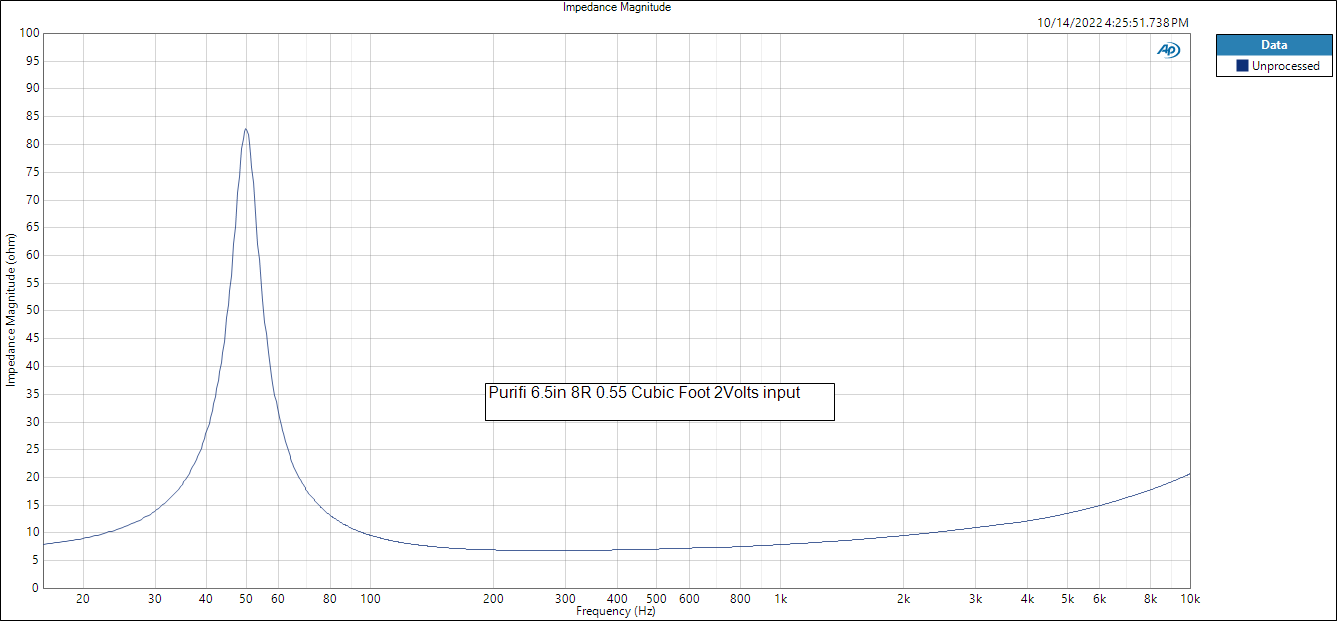Viewport: 1337px width, 621px height.
Task: Click the AP logo icon in graph corner
Action: pos(1168,49)
